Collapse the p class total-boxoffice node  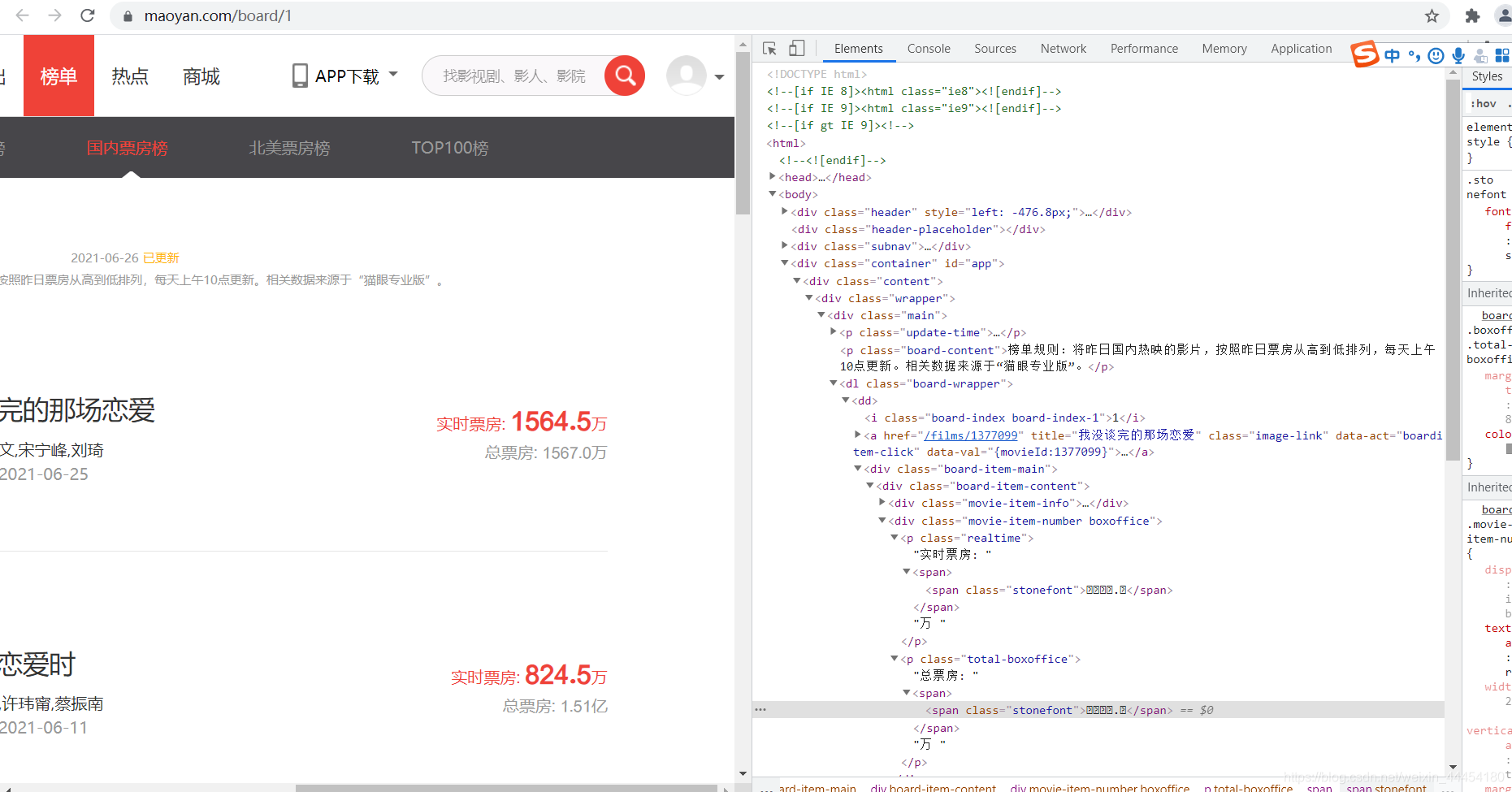894,659
